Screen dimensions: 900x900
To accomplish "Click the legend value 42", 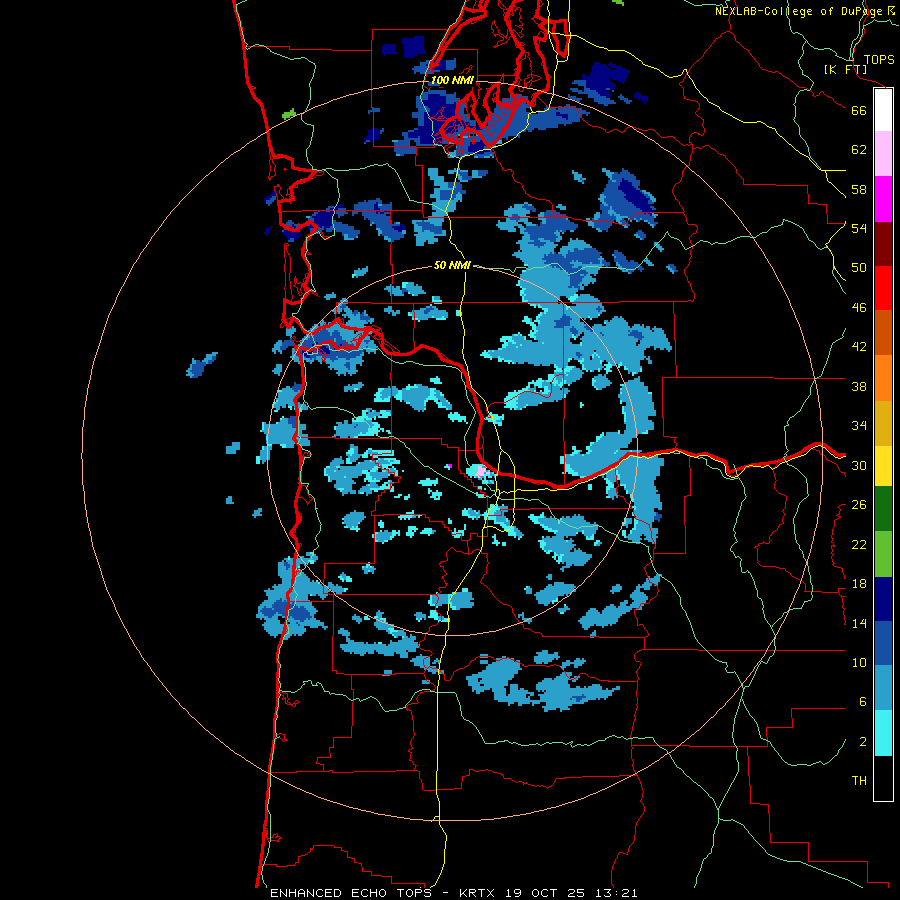I will pos(859,347).
